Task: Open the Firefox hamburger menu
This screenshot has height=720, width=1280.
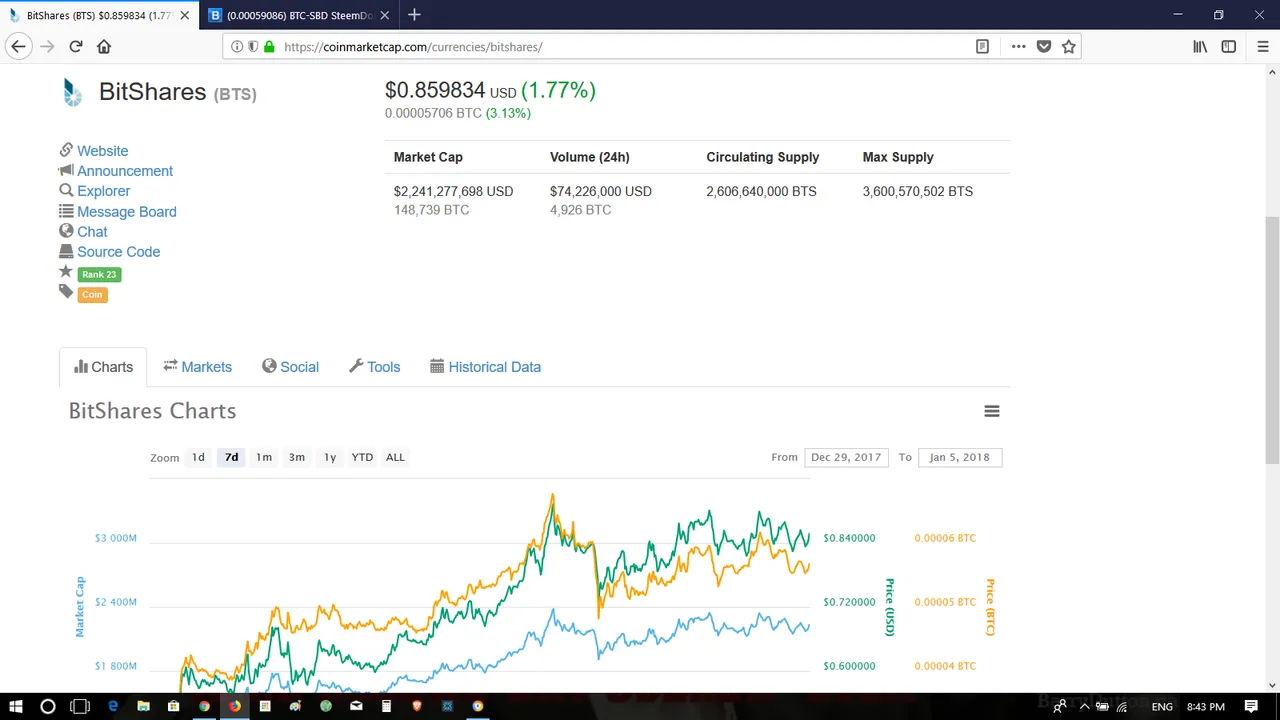Action: click(x=1262, y=46)
